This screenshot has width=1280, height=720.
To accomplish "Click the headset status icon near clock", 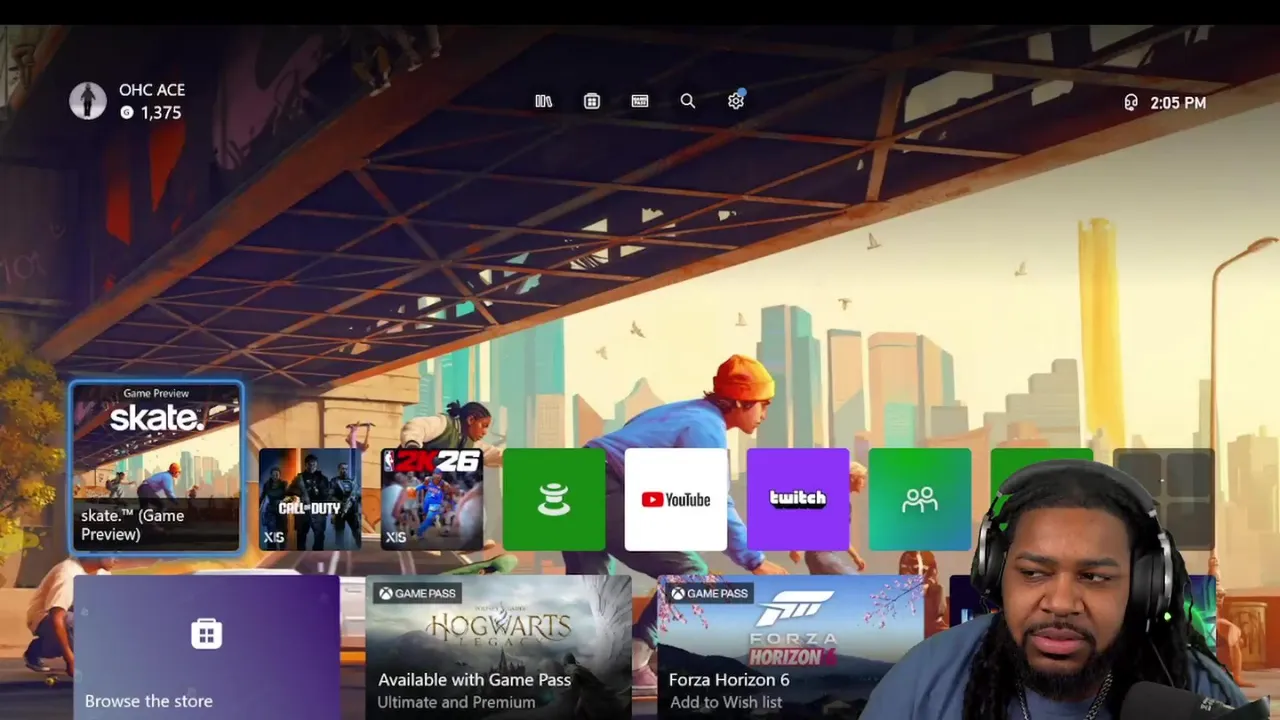I will pos(1131,102).
